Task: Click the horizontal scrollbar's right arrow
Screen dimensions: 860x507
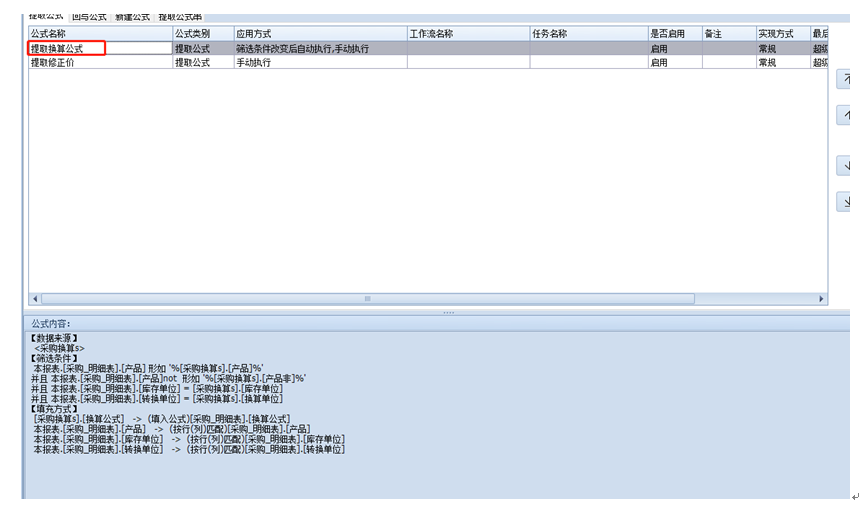Action: click(x=821, y=299)
